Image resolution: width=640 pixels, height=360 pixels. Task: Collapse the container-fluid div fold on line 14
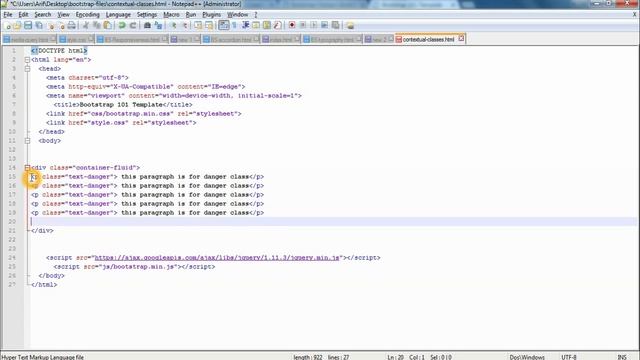[x=27, y=168]
